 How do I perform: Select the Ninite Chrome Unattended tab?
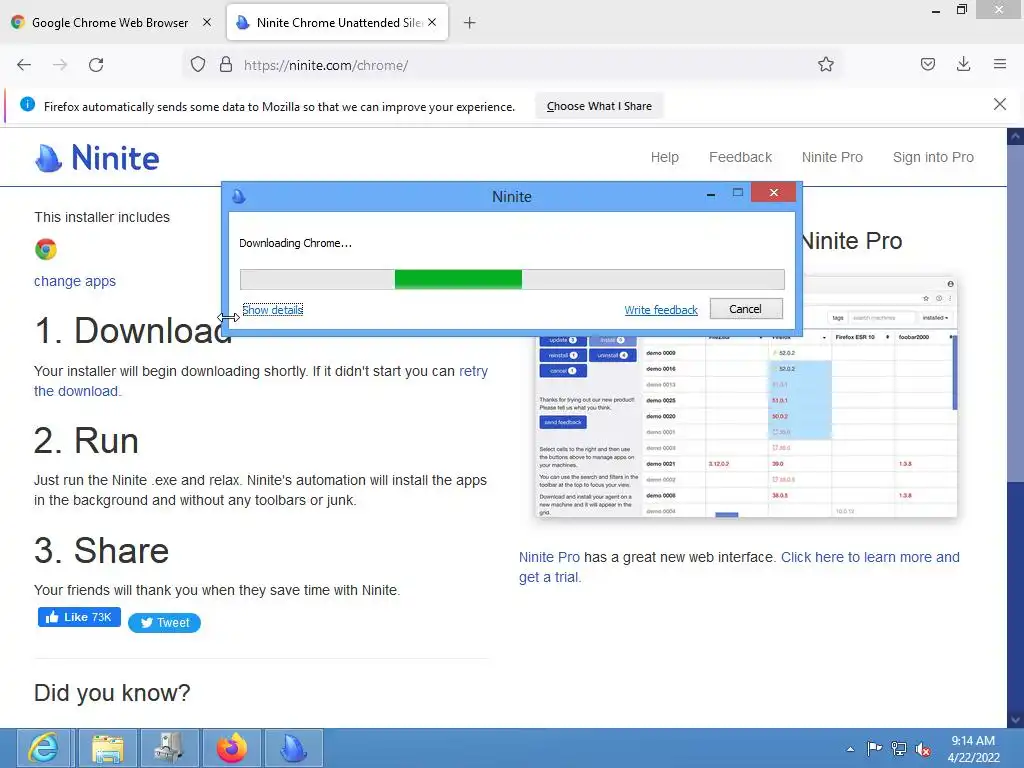[x=338, y=23]
